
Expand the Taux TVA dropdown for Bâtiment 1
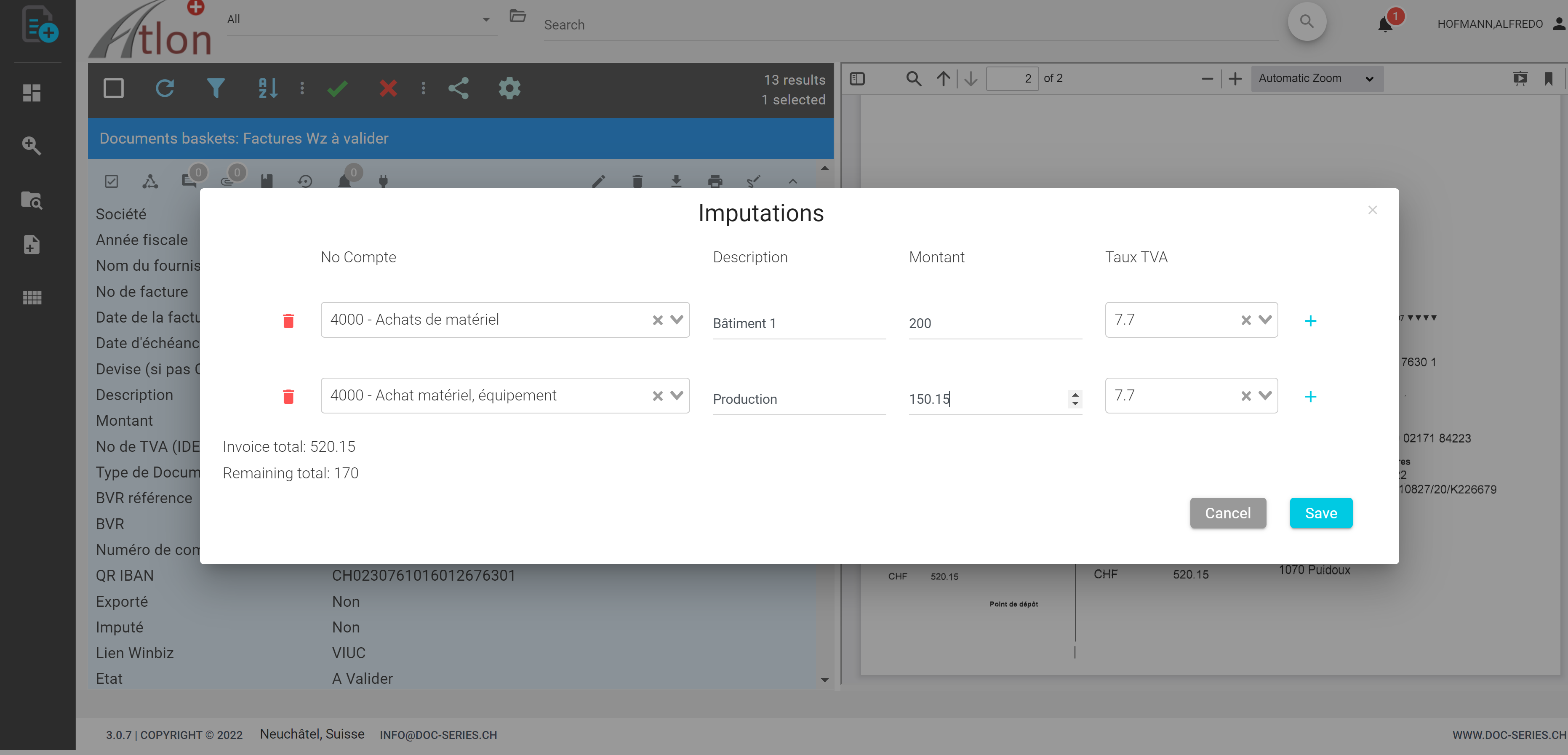(1263, 320)
